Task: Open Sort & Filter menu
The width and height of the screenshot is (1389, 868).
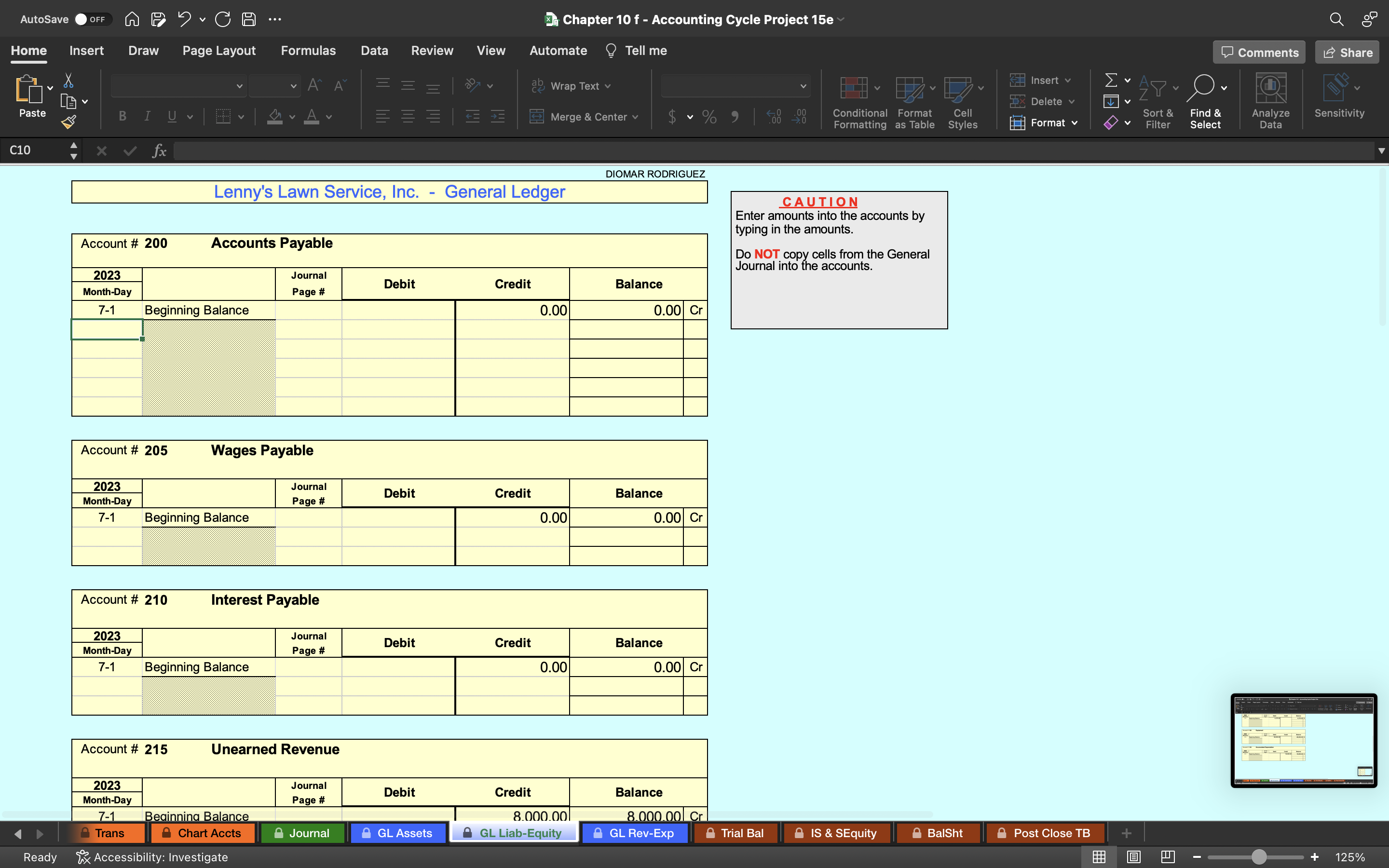Action: click(1158, 102)
